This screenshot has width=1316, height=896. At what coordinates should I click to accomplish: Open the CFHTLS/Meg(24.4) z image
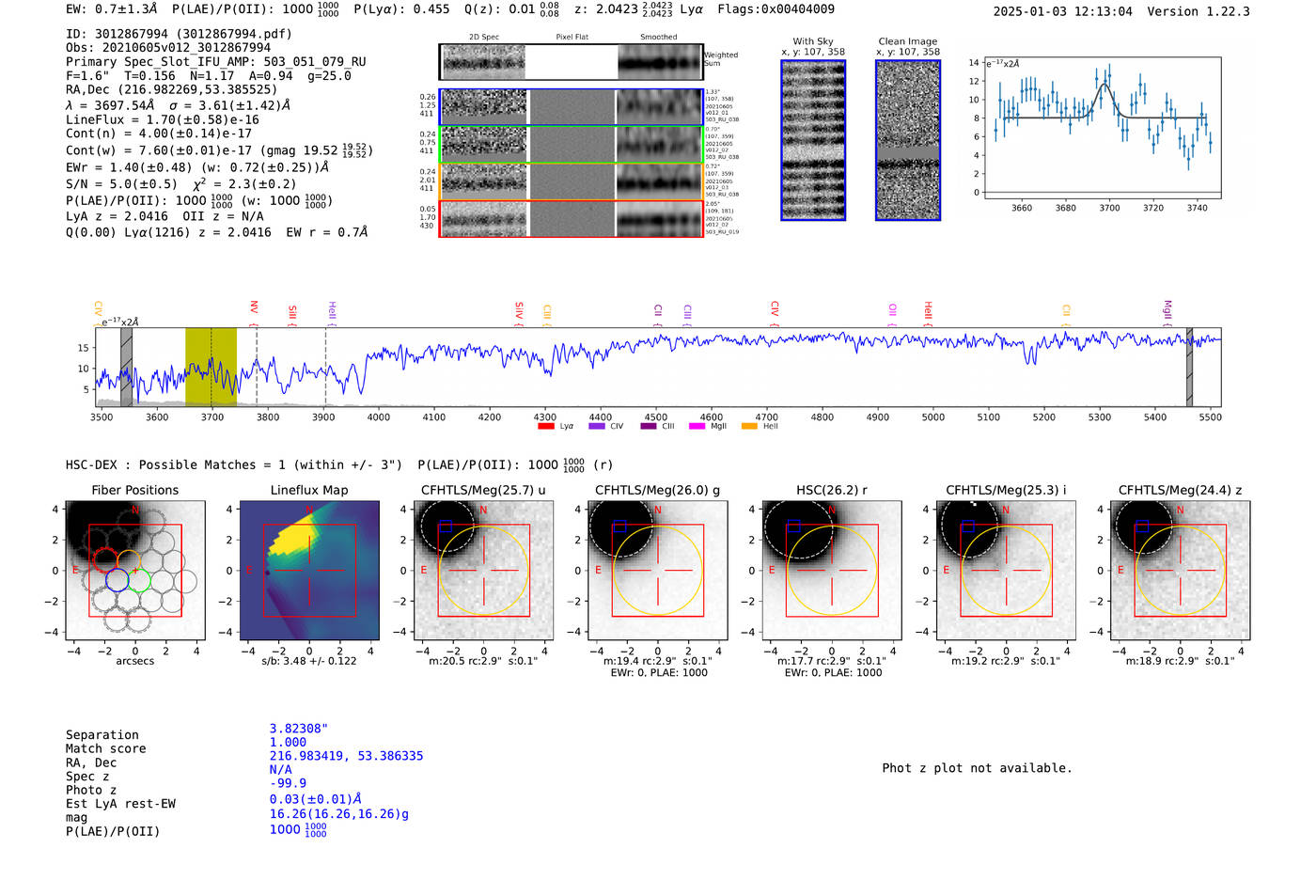[x=1181, y=571]
